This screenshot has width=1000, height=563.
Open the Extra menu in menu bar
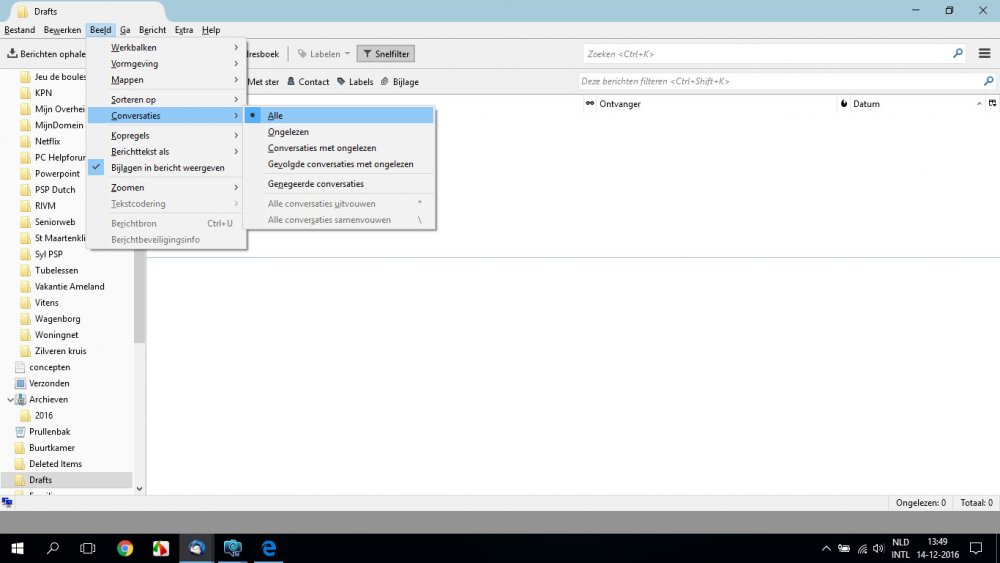pyautogui.click(x=183, y=30)
